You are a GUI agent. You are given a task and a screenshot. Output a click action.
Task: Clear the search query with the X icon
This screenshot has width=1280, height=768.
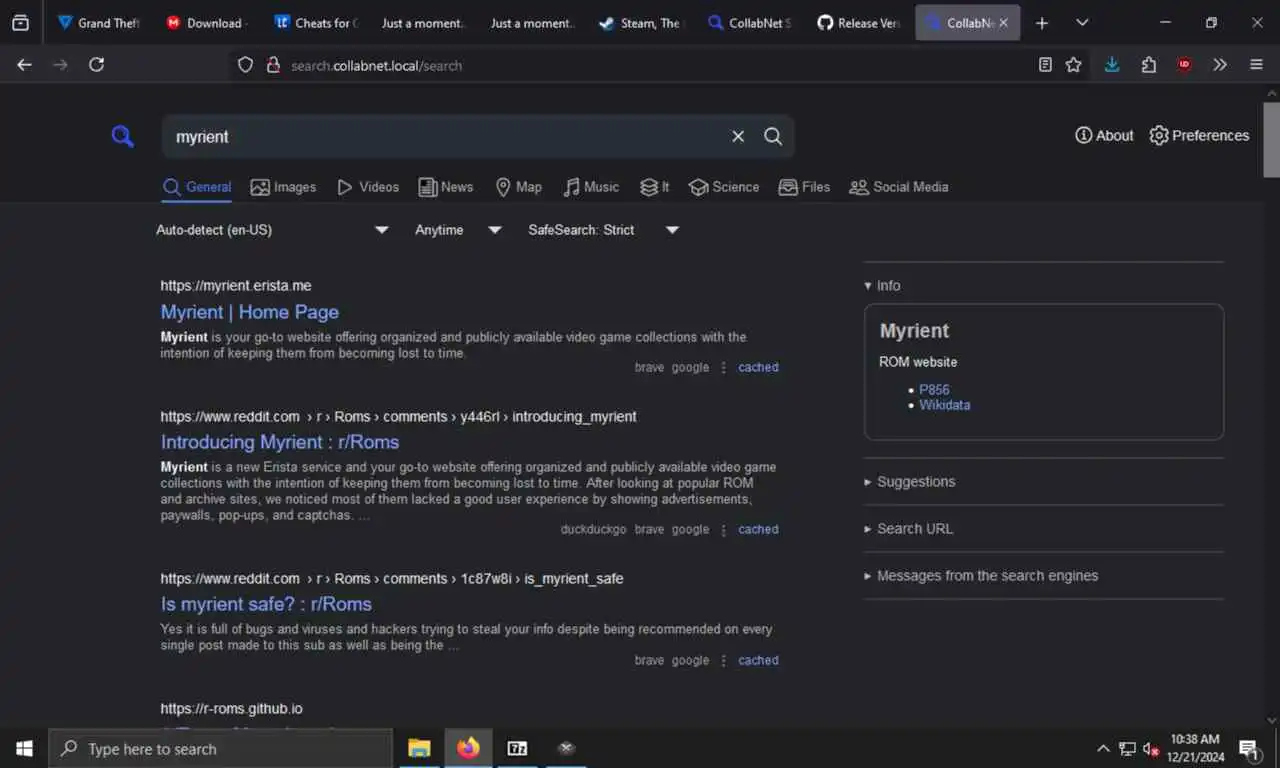(738, 136)
